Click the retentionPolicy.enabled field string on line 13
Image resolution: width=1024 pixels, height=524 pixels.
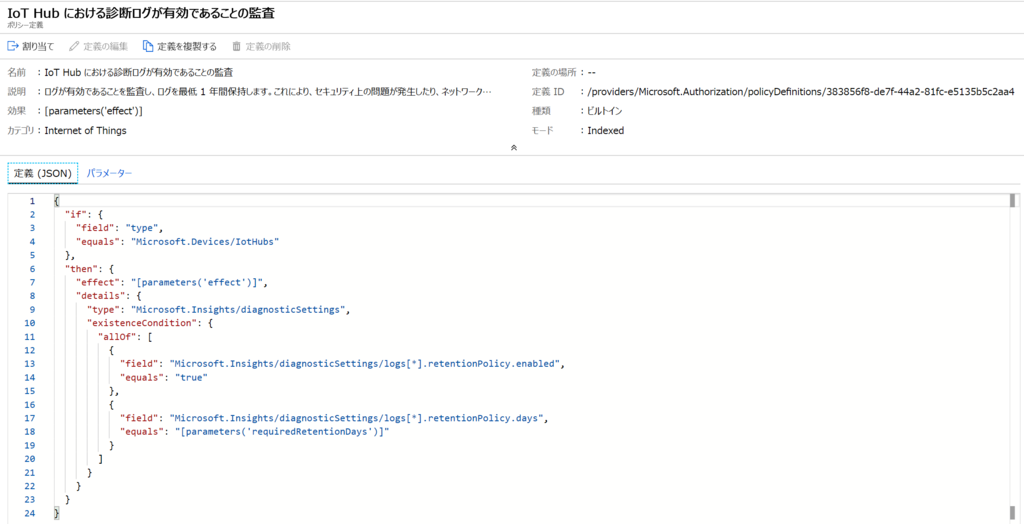365,363
